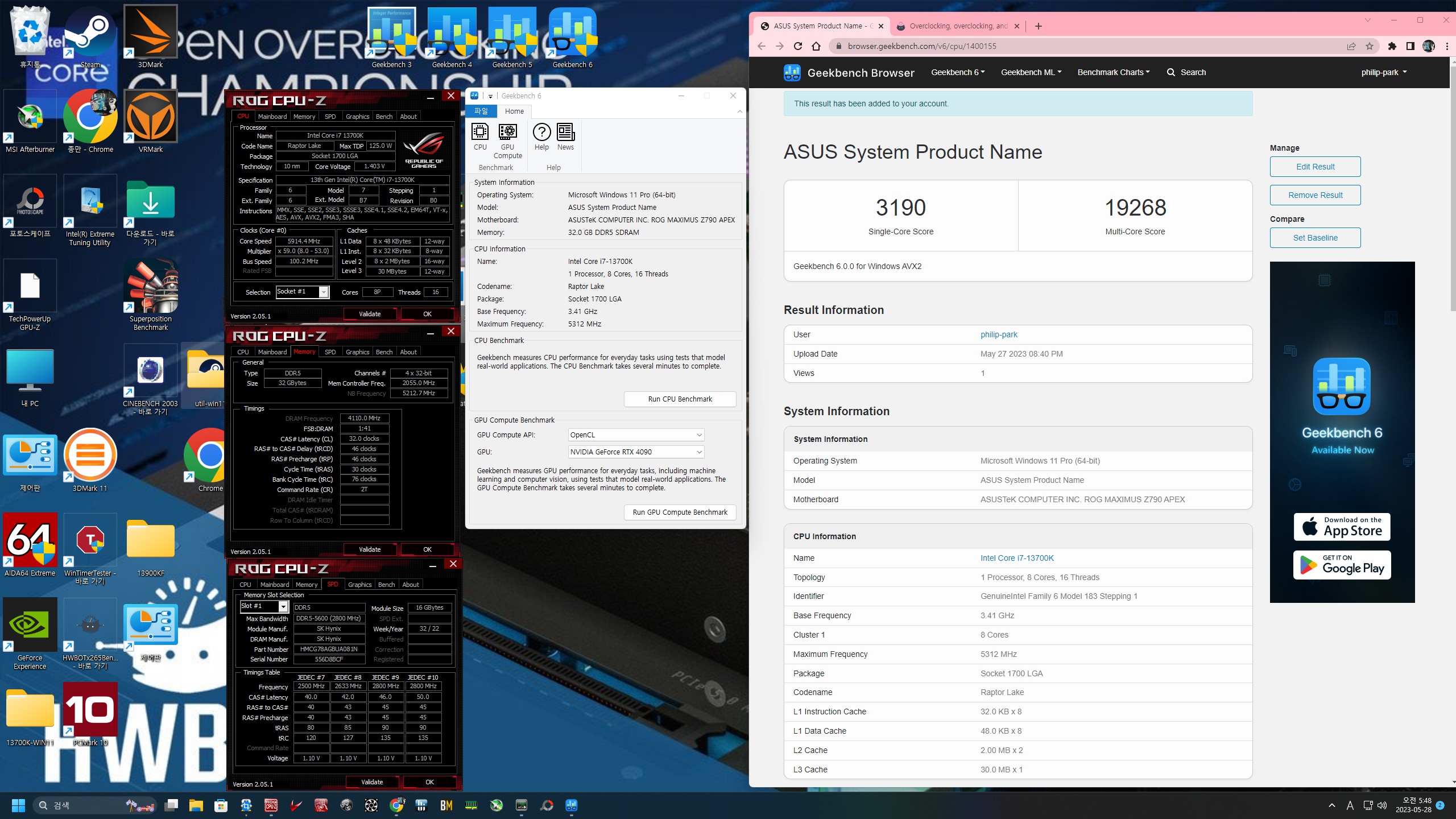The image size is (1456, 819).
Task: Select the AIDA64 Extreme desktop icon
Action: click(30, 545)
